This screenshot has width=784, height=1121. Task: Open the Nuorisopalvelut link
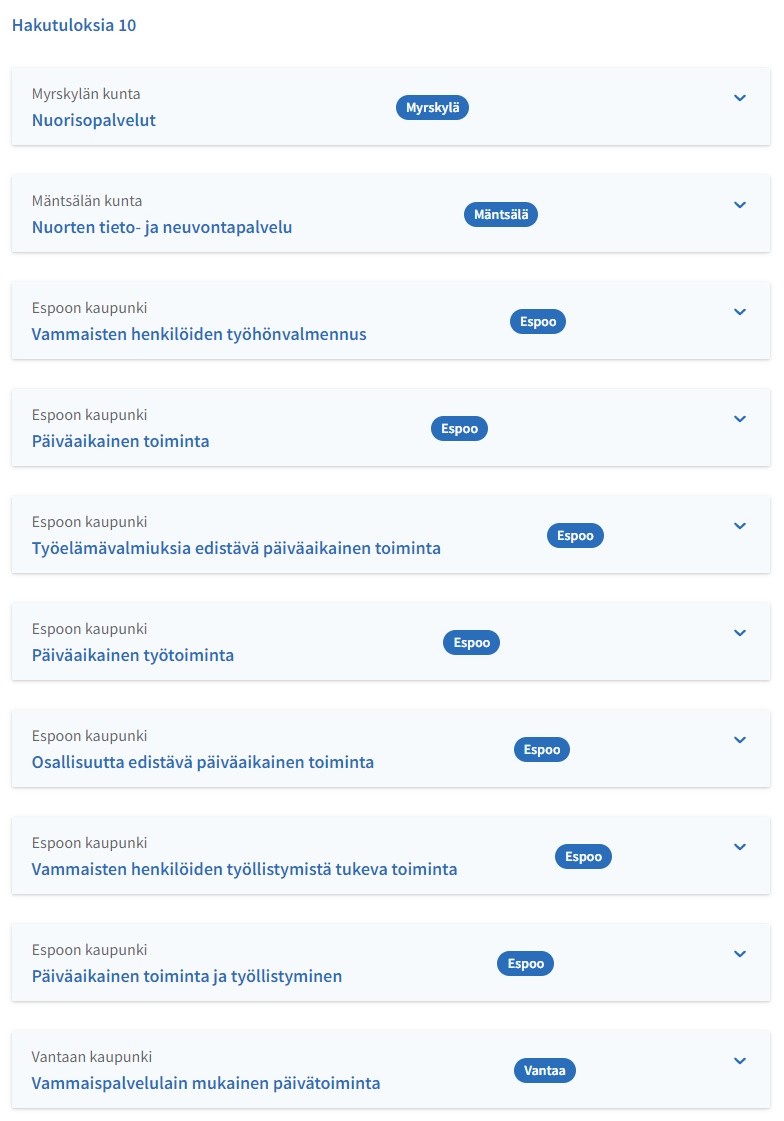[94, 120]
